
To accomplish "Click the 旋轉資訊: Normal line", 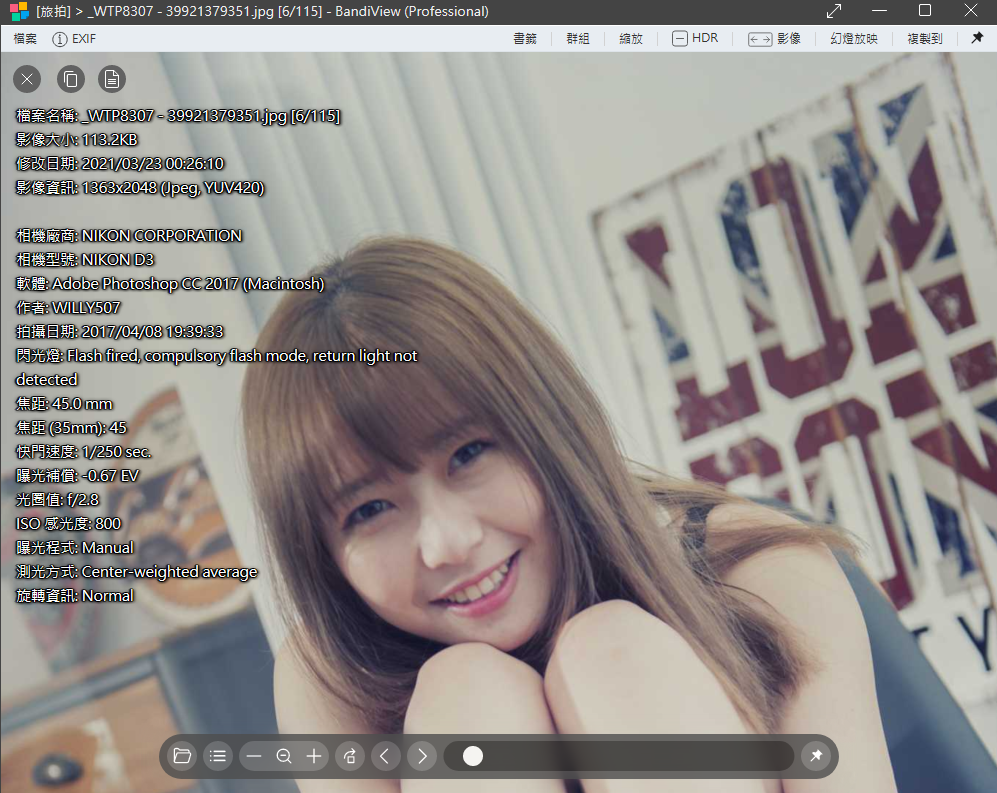I will pos(74,596).
